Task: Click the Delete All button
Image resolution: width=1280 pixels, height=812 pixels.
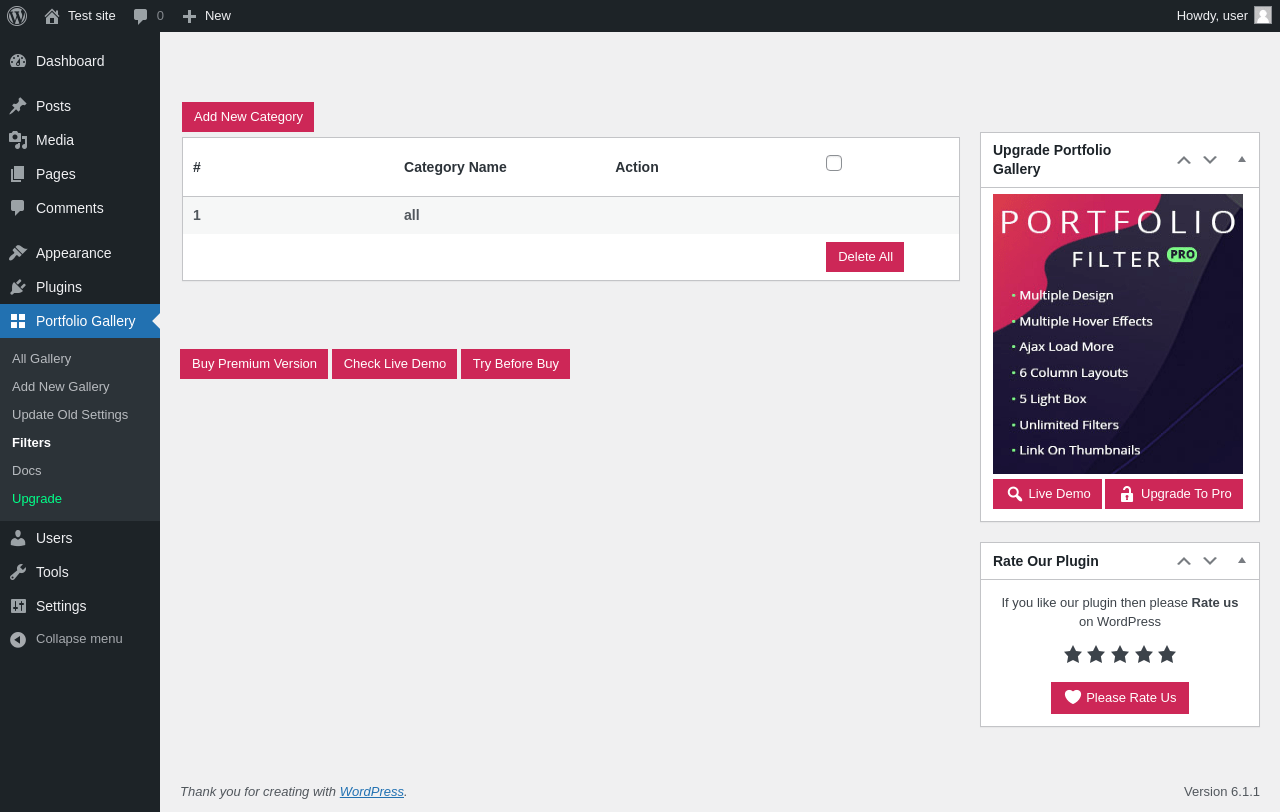Action: [865, 257]
